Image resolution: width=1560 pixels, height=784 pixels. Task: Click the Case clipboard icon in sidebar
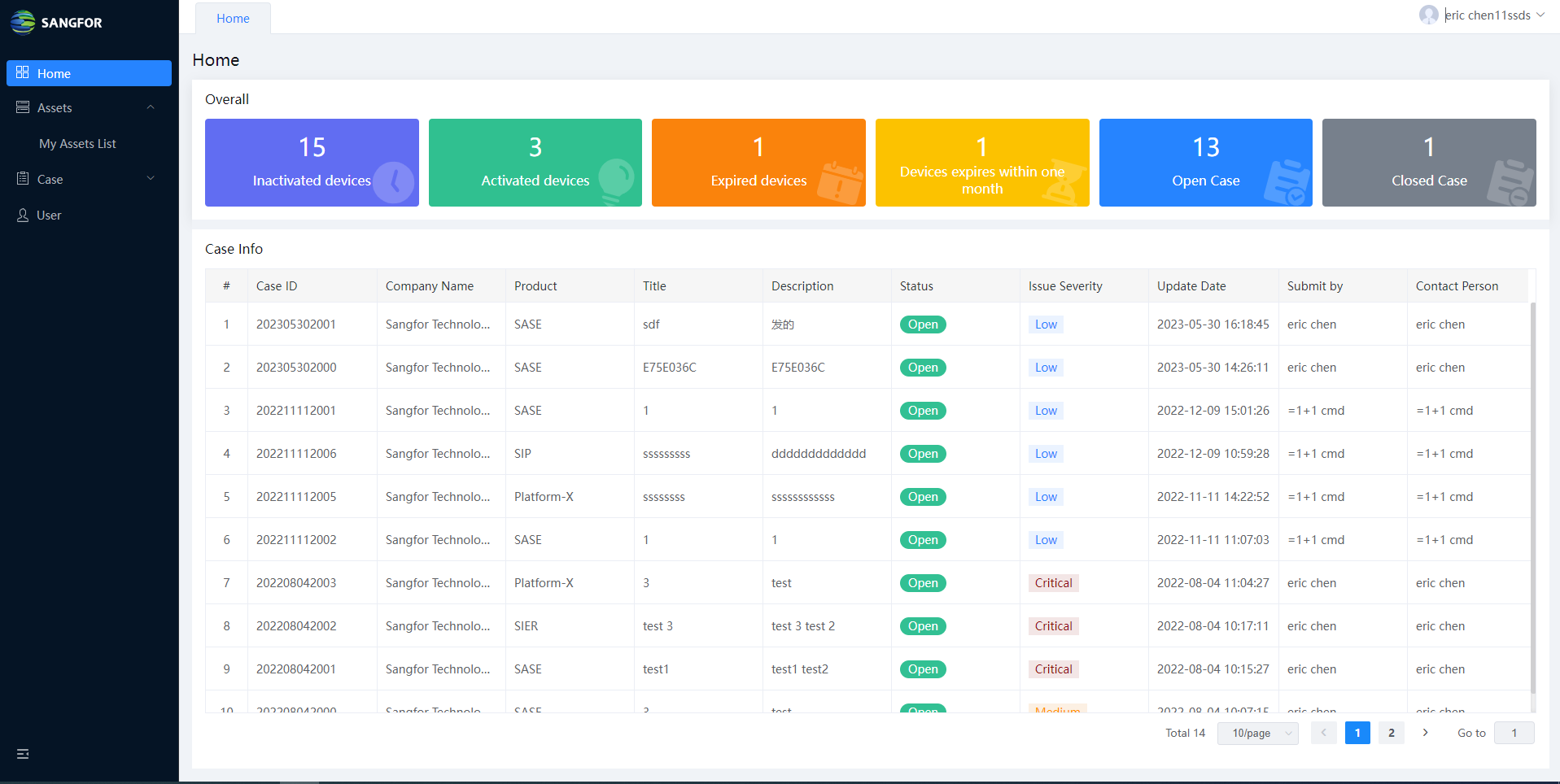click(x=23, y=179)
